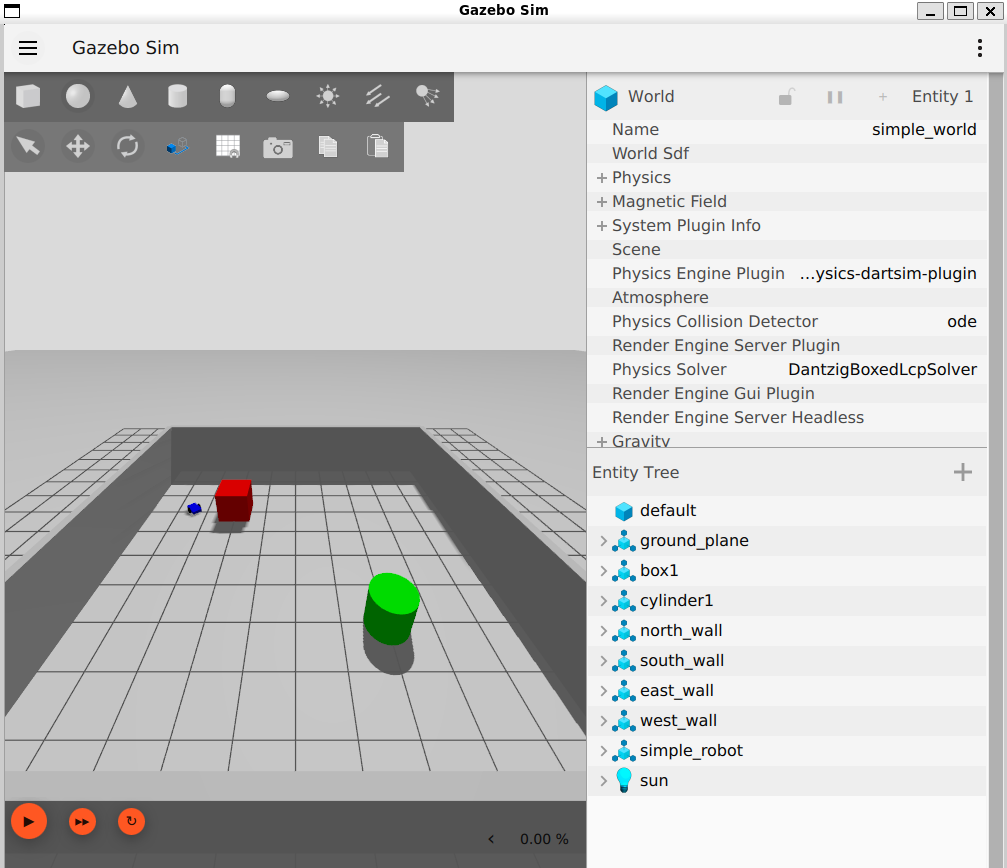Insert an ellipsoid shape
Image resolution: width=1007 pixels, height=868 pixels.
[277, 96]
